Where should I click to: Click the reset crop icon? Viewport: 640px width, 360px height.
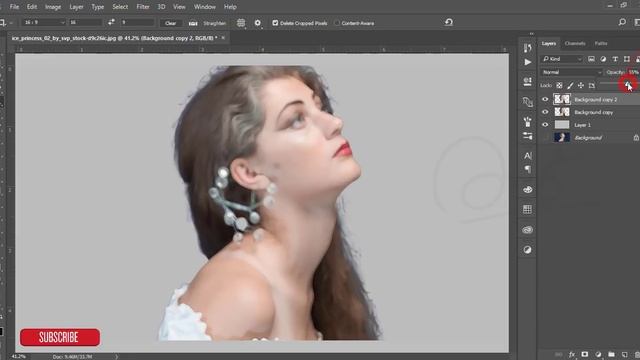pyautogui.click(x=449, y=22)
